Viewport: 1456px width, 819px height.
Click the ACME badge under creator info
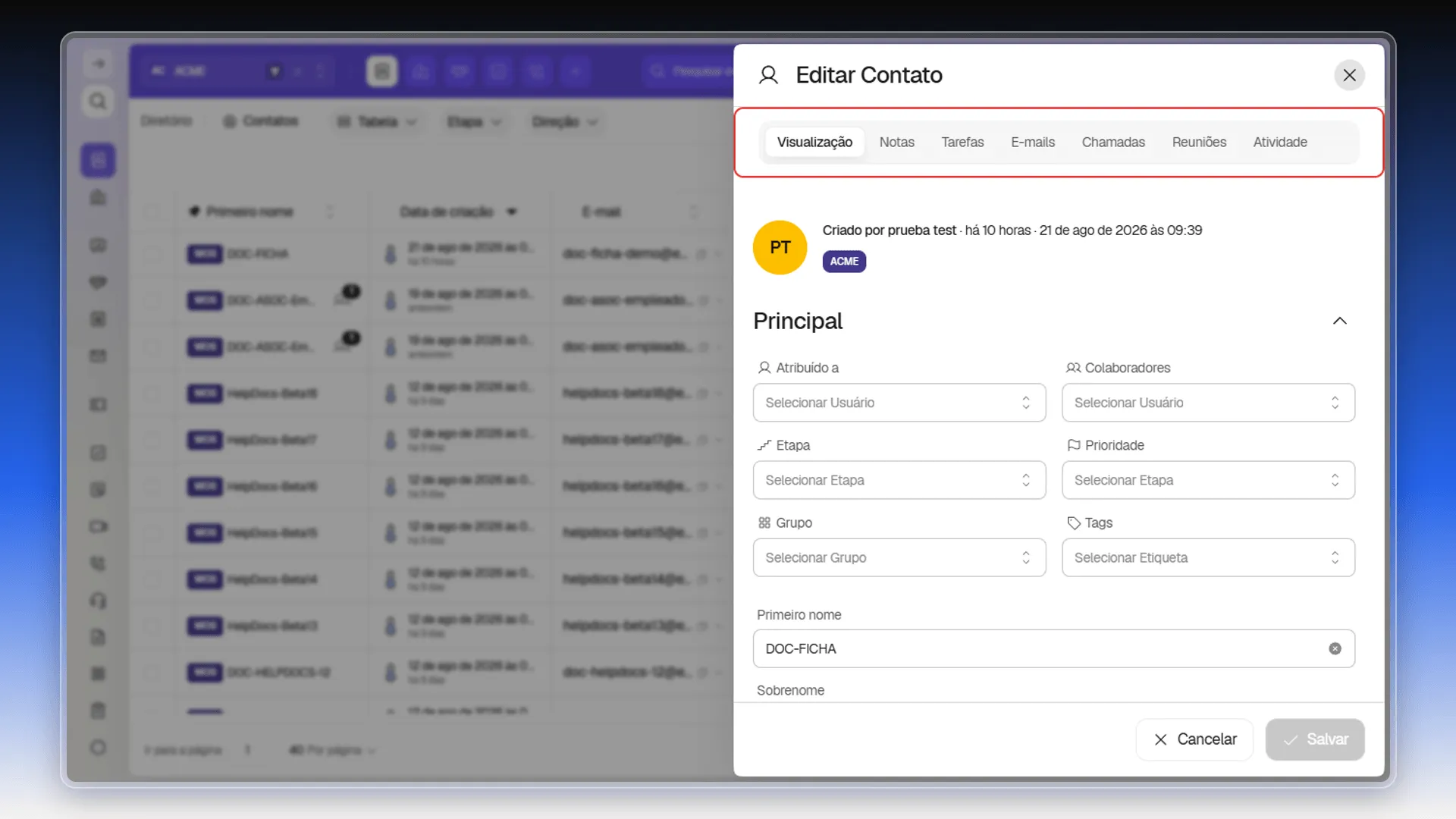tap(844, 261)
